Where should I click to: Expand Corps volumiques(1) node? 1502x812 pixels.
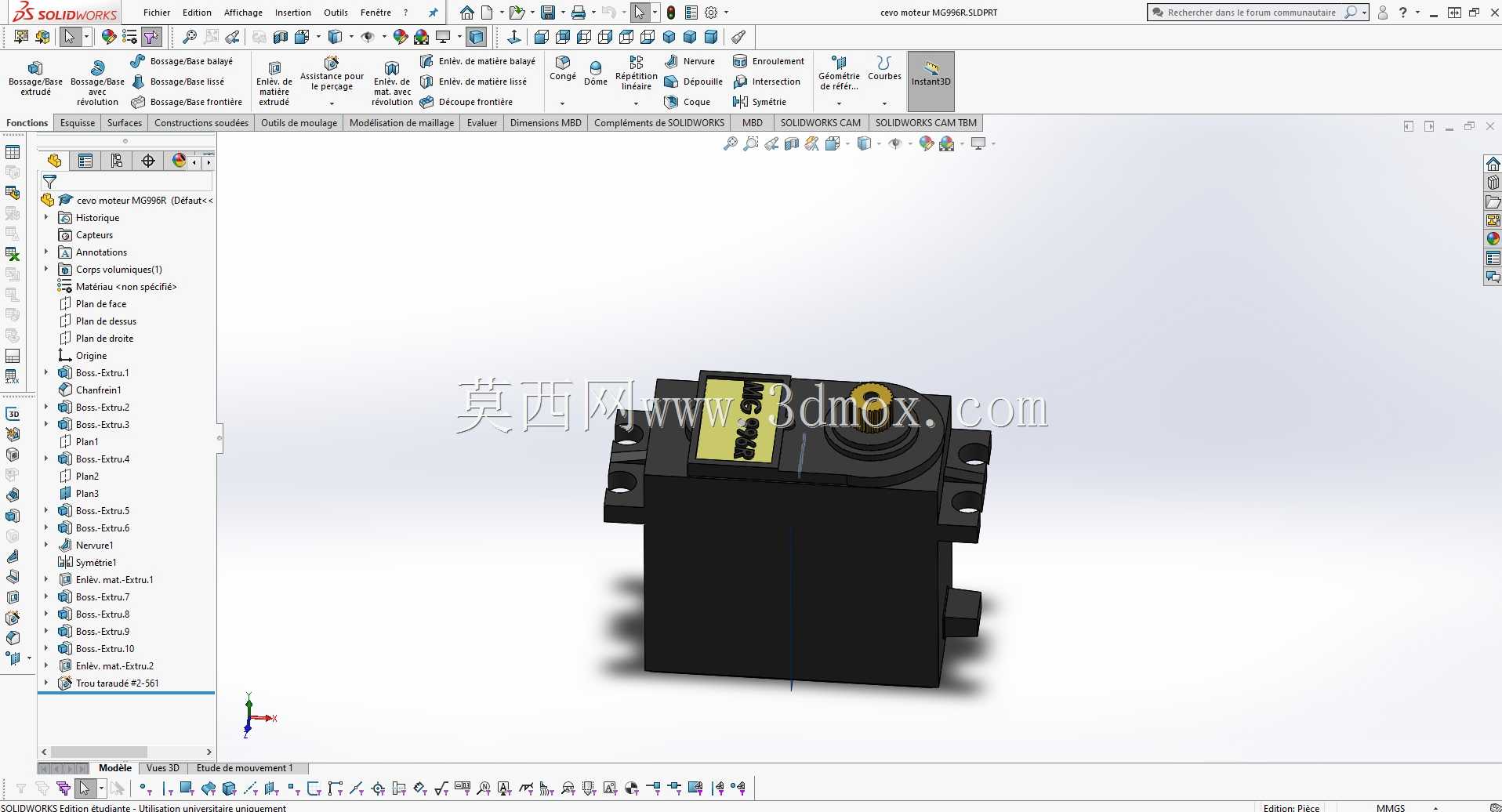[x=46, y=270]
